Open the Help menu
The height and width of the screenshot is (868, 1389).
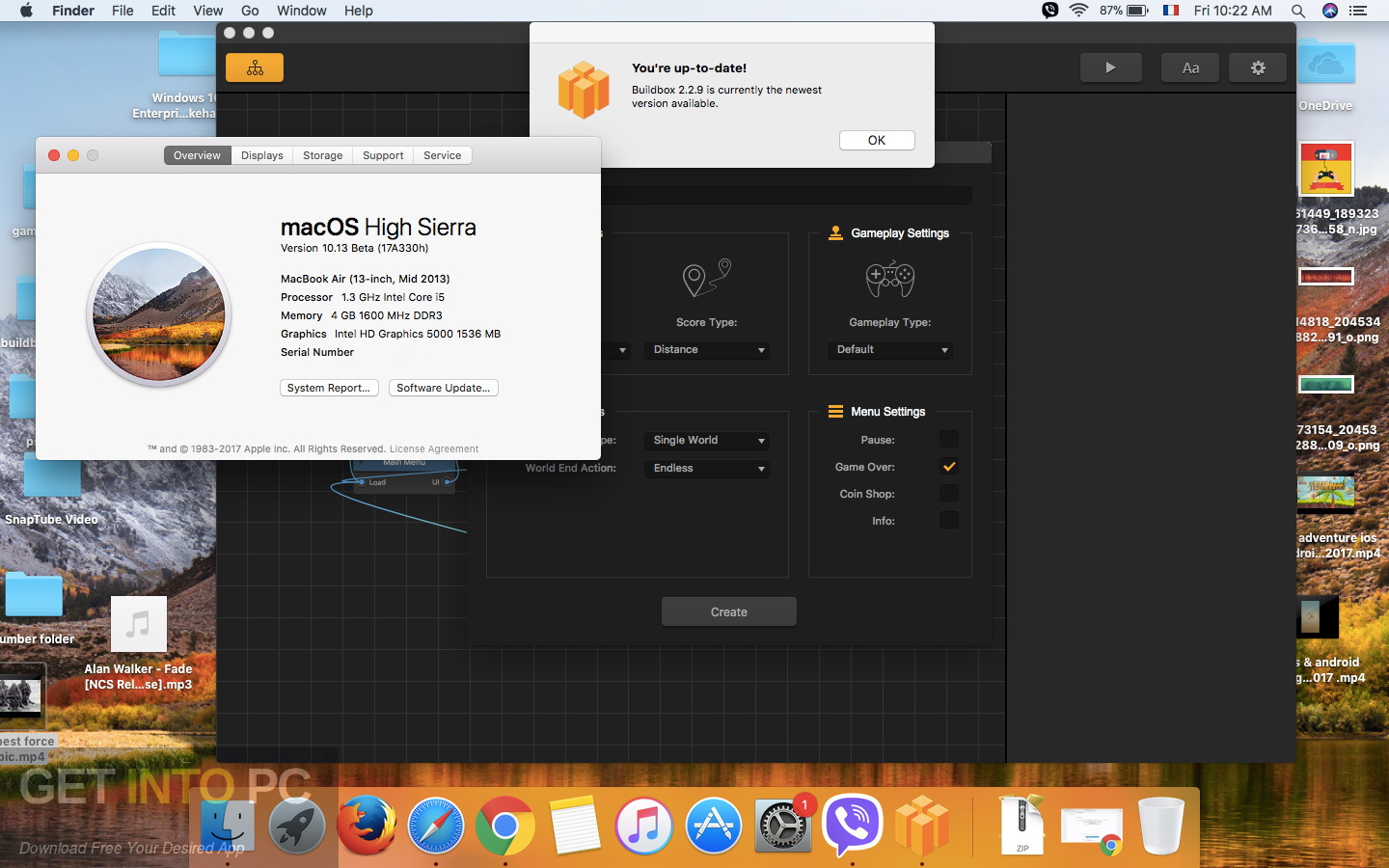pyautogui.click(x=359, y=11)
